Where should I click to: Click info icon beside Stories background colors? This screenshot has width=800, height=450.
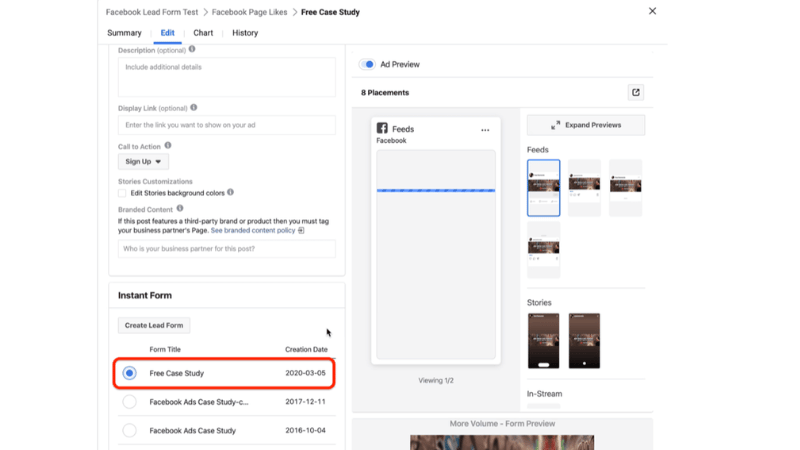pos(231,192)
